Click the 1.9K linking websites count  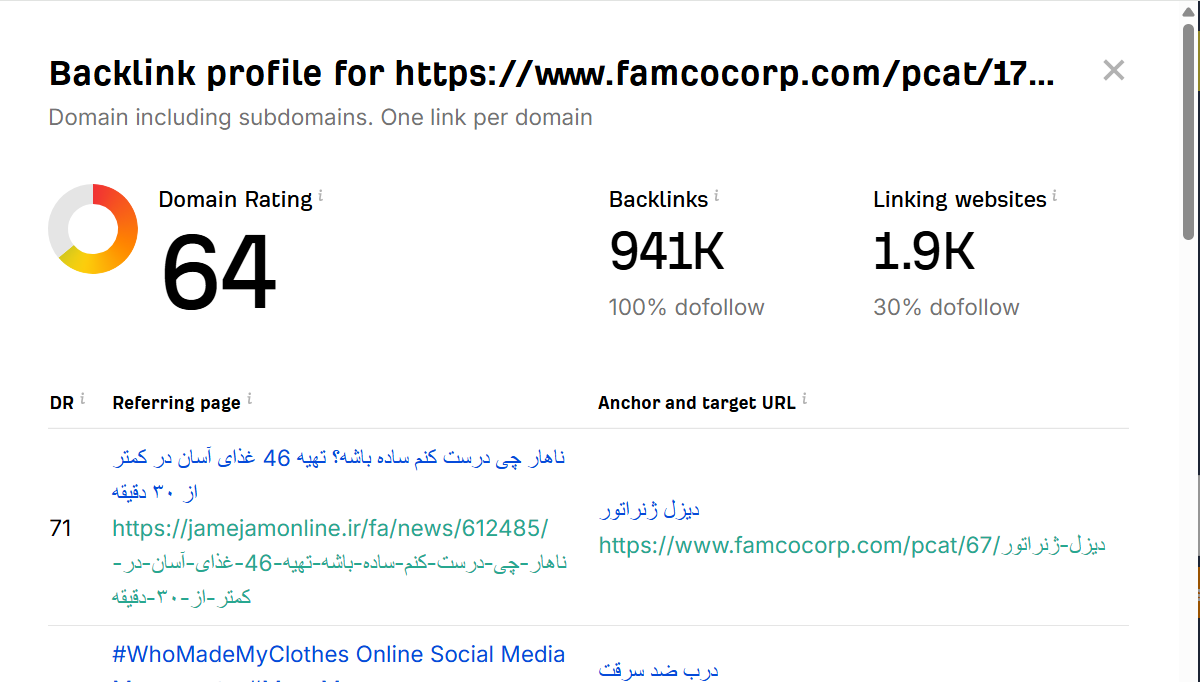923,251
